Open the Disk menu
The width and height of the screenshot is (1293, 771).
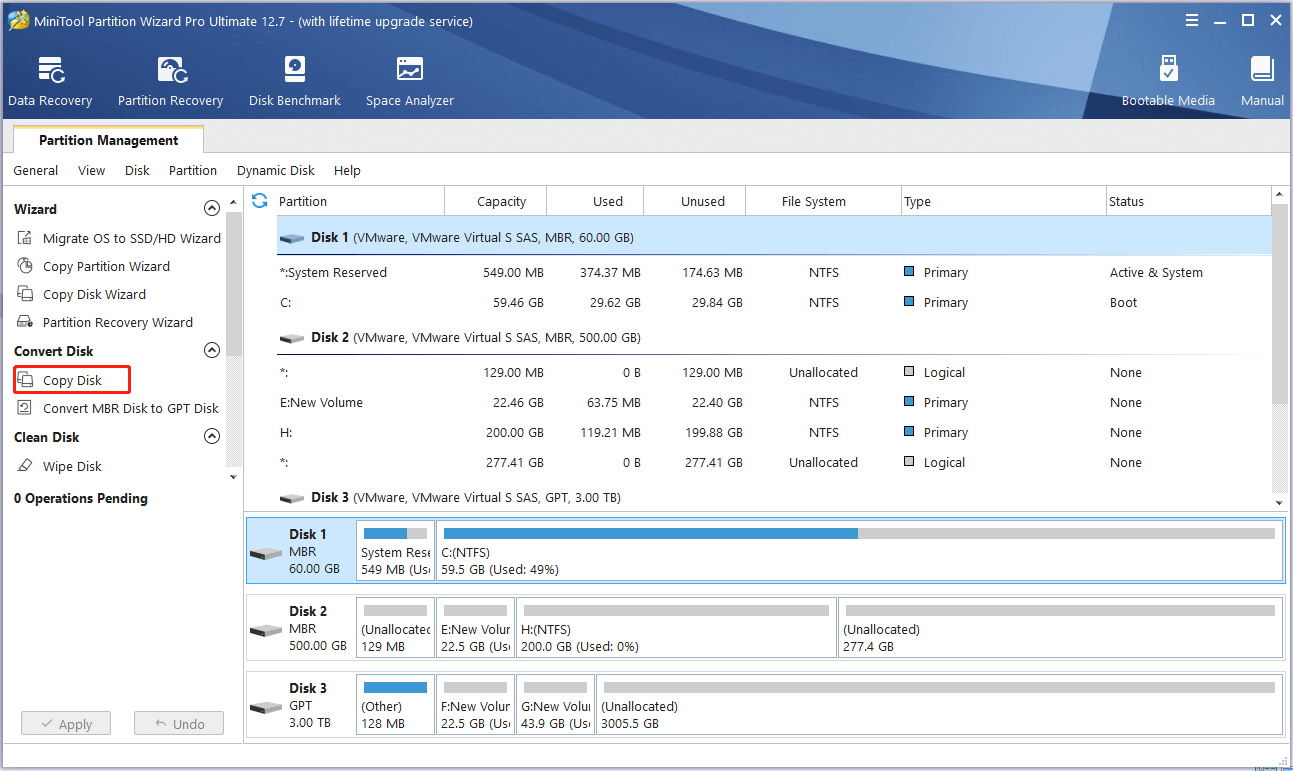pyautogui.click(x=137, y=171)
